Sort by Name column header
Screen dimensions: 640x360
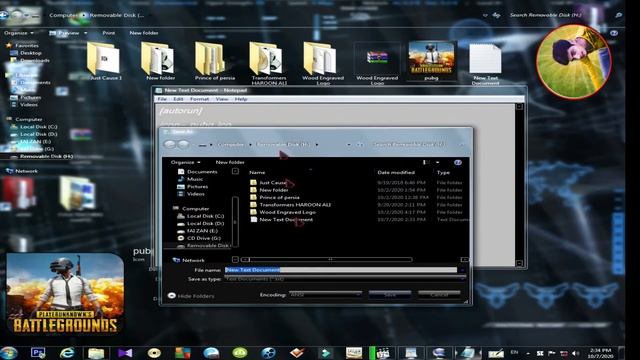coord(257,173)
